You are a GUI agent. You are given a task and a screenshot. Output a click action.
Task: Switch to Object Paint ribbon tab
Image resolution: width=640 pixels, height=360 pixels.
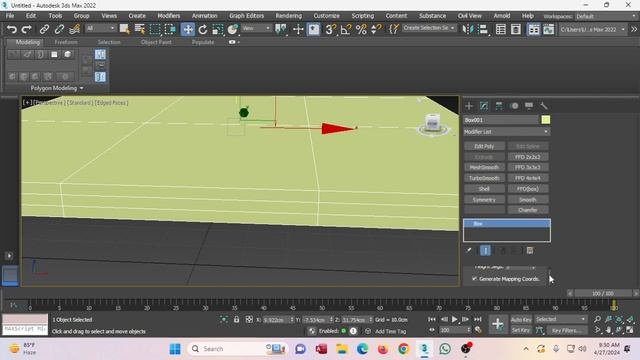click(156, 42)
